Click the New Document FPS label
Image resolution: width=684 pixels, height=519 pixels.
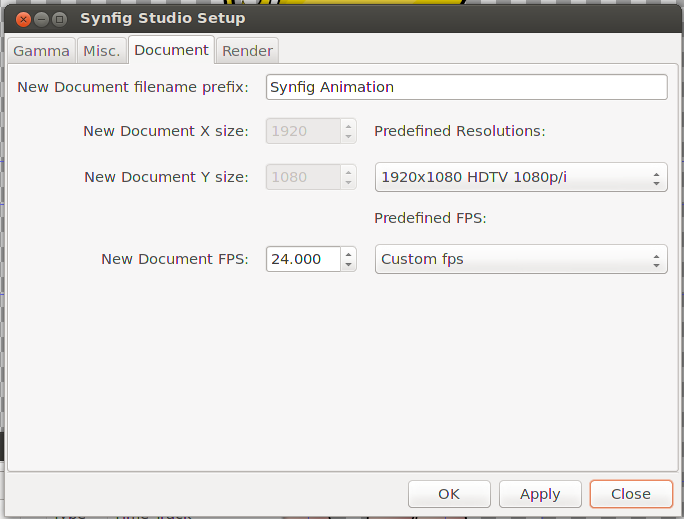tap(174, 259)
